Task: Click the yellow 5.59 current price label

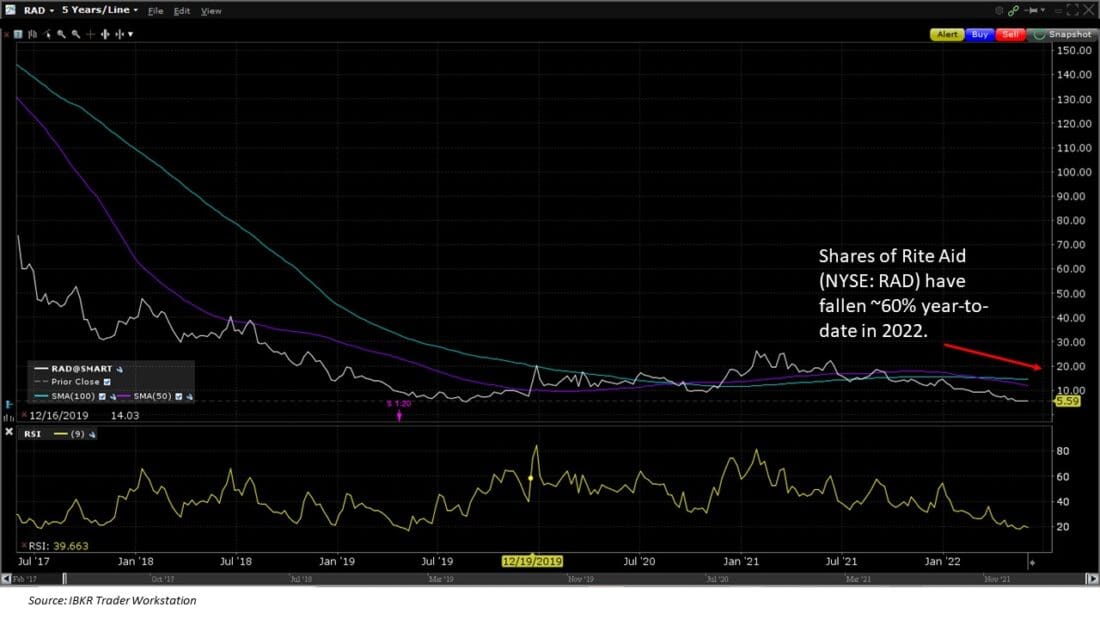Action: 1067,401
